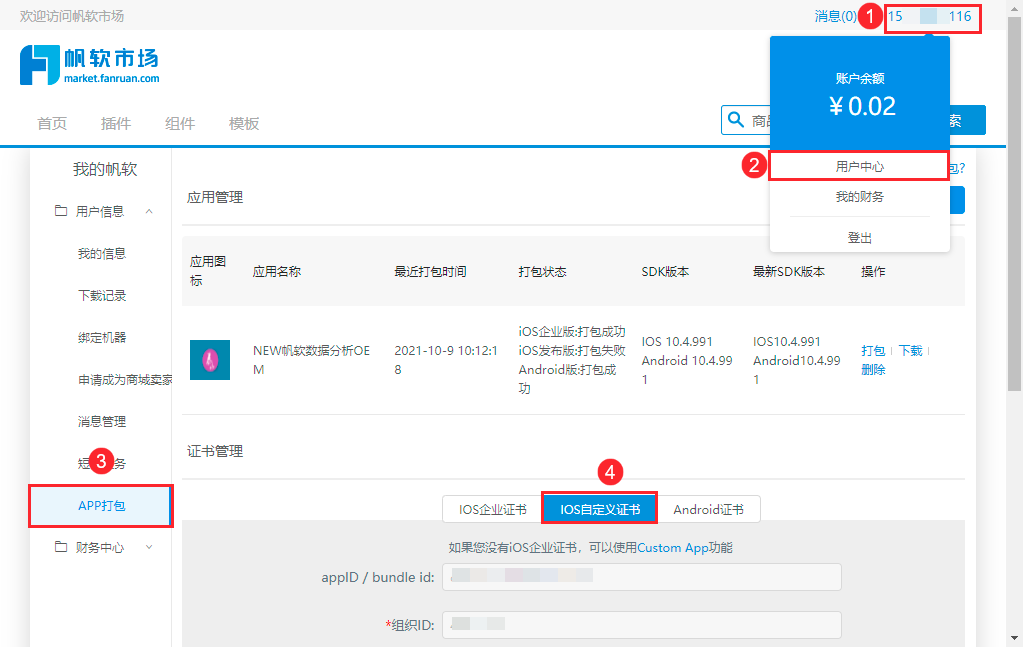This screenshot has width=1023, height=647.
Task: Click the 证书管理 section heading
Action: click(x=215, y=451)
